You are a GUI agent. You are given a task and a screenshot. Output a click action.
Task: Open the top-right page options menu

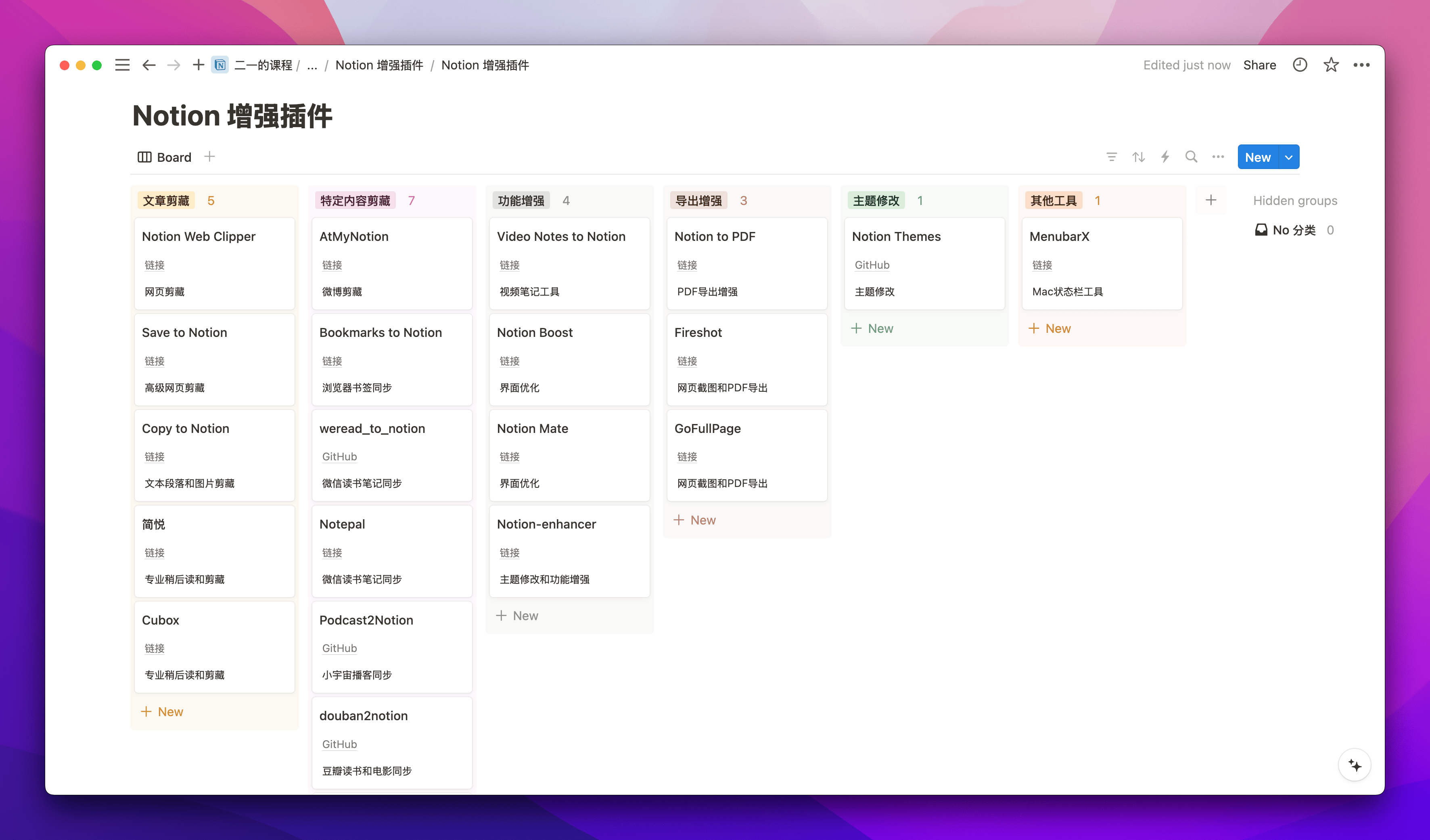(1361, 65)
